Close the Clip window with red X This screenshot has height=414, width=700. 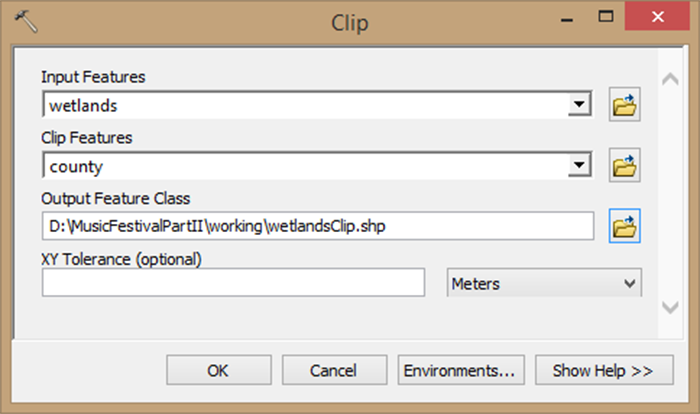click(656, 17)
